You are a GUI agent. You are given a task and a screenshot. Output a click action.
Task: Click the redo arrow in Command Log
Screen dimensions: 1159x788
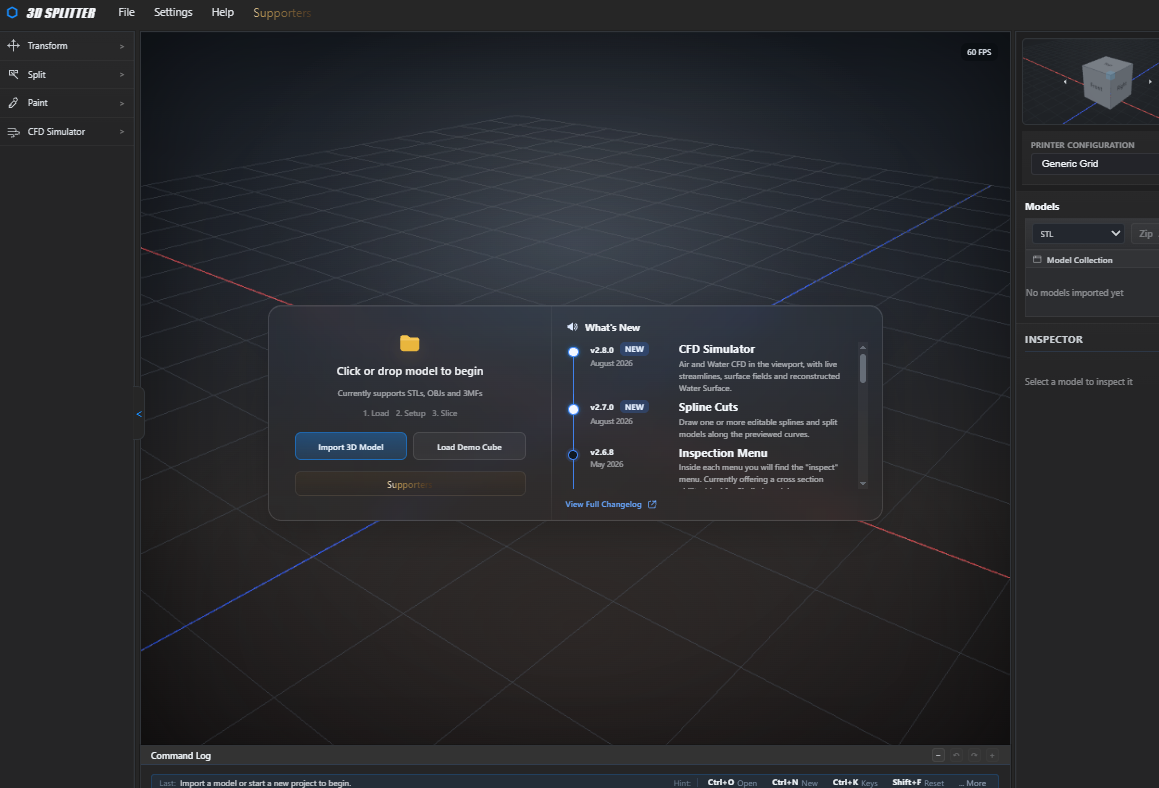(974, 755)
